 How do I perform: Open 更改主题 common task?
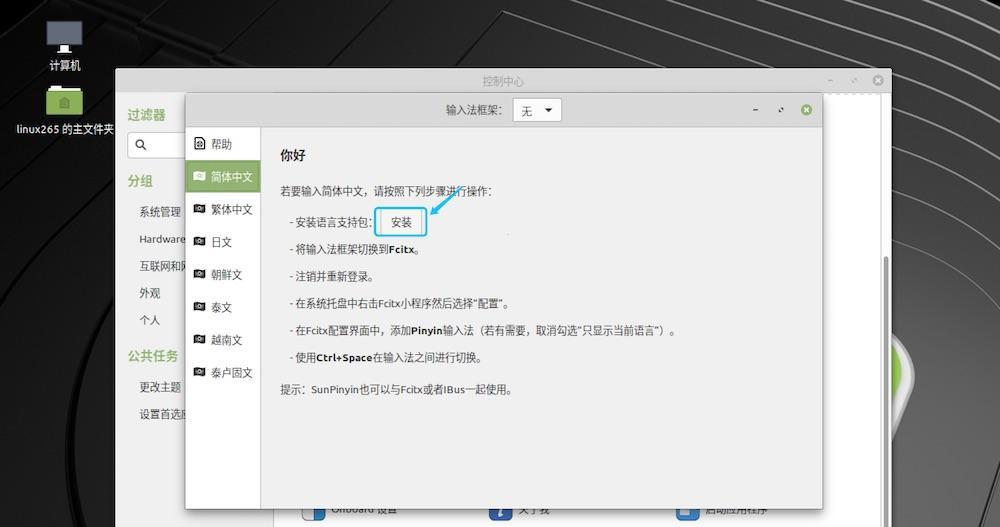160,387
